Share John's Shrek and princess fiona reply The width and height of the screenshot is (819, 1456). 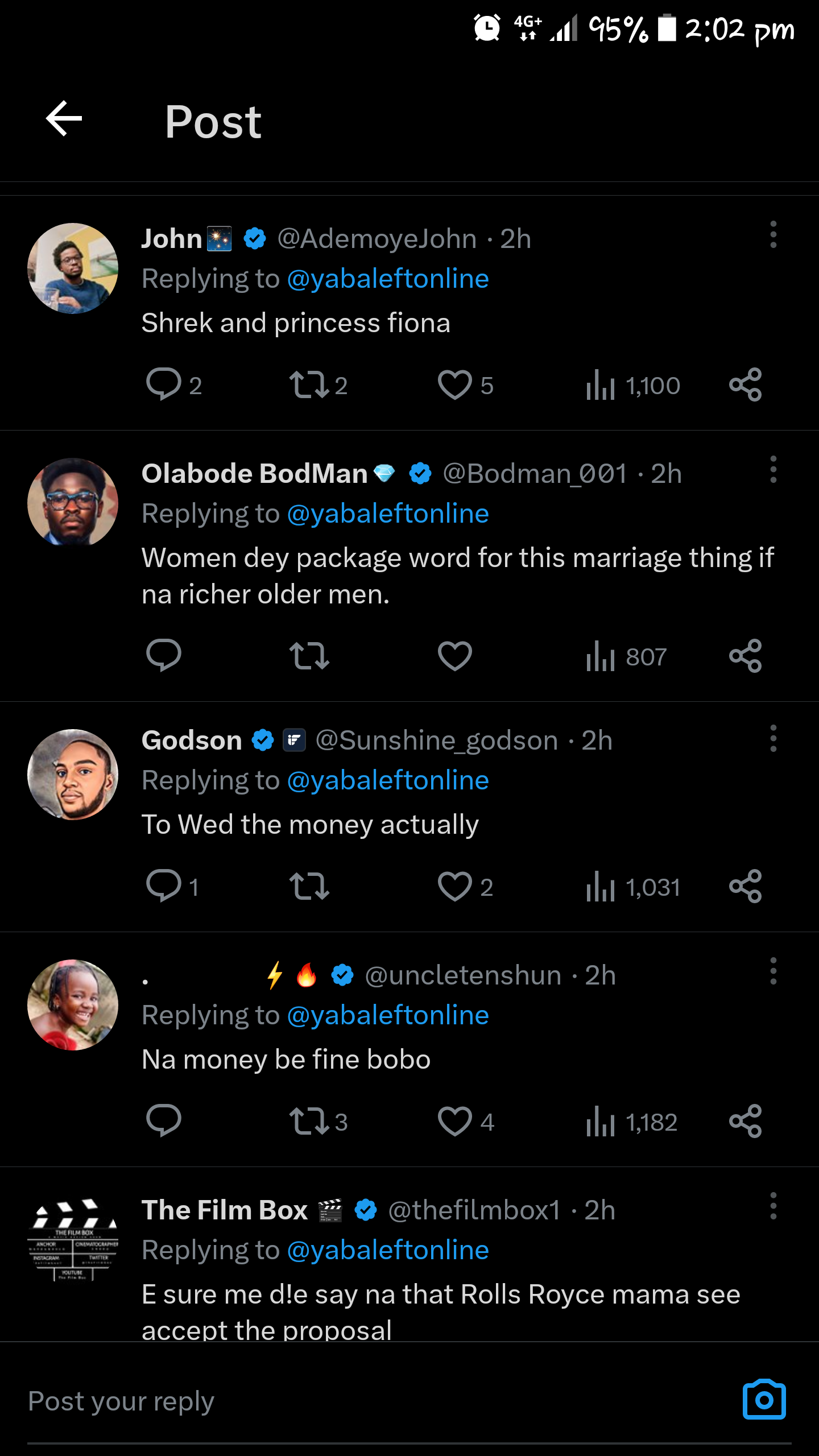[745, 385]
